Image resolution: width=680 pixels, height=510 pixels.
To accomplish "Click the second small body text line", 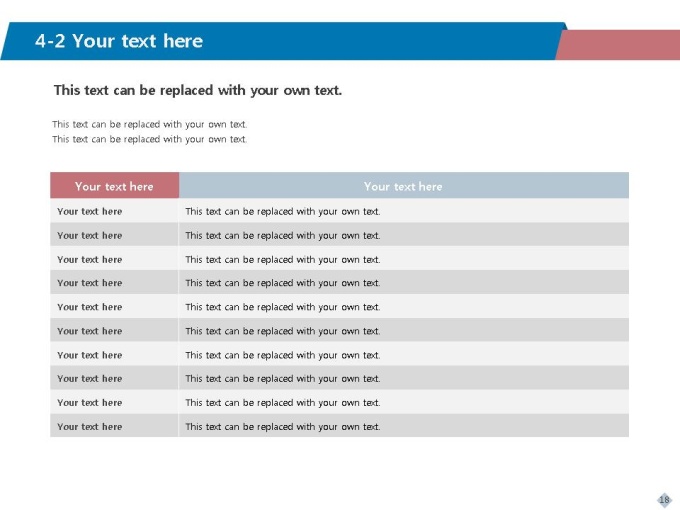I will 149,139.
